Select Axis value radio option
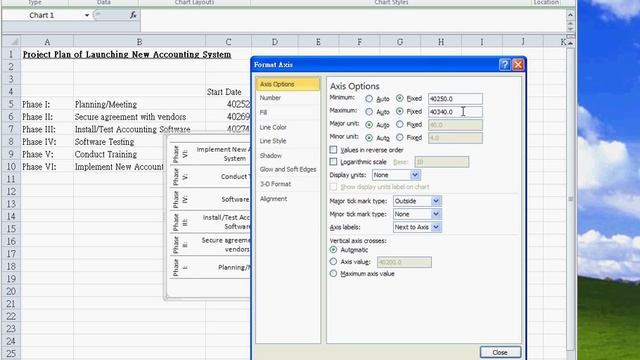This screenshot has height=360, width=640. (333, 262)
